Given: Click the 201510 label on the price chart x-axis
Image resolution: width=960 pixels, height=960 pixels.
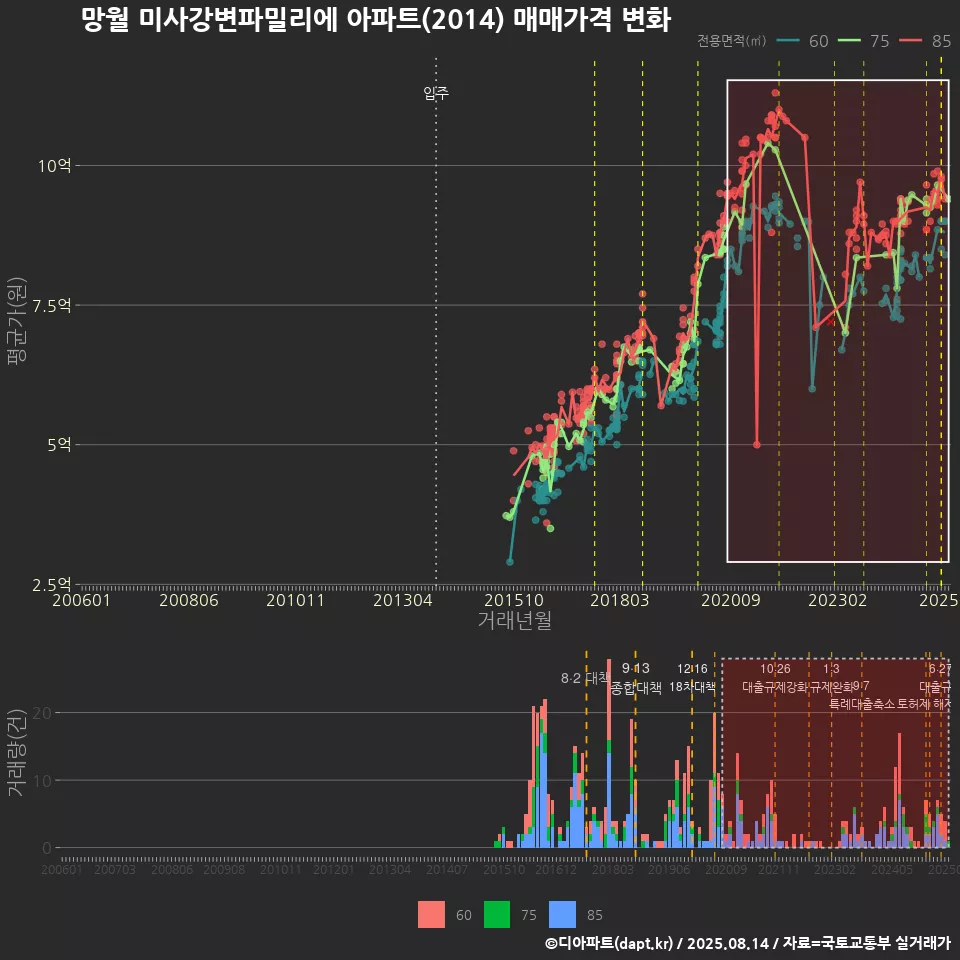Looking at the screenshot, I should pos(514,600).
